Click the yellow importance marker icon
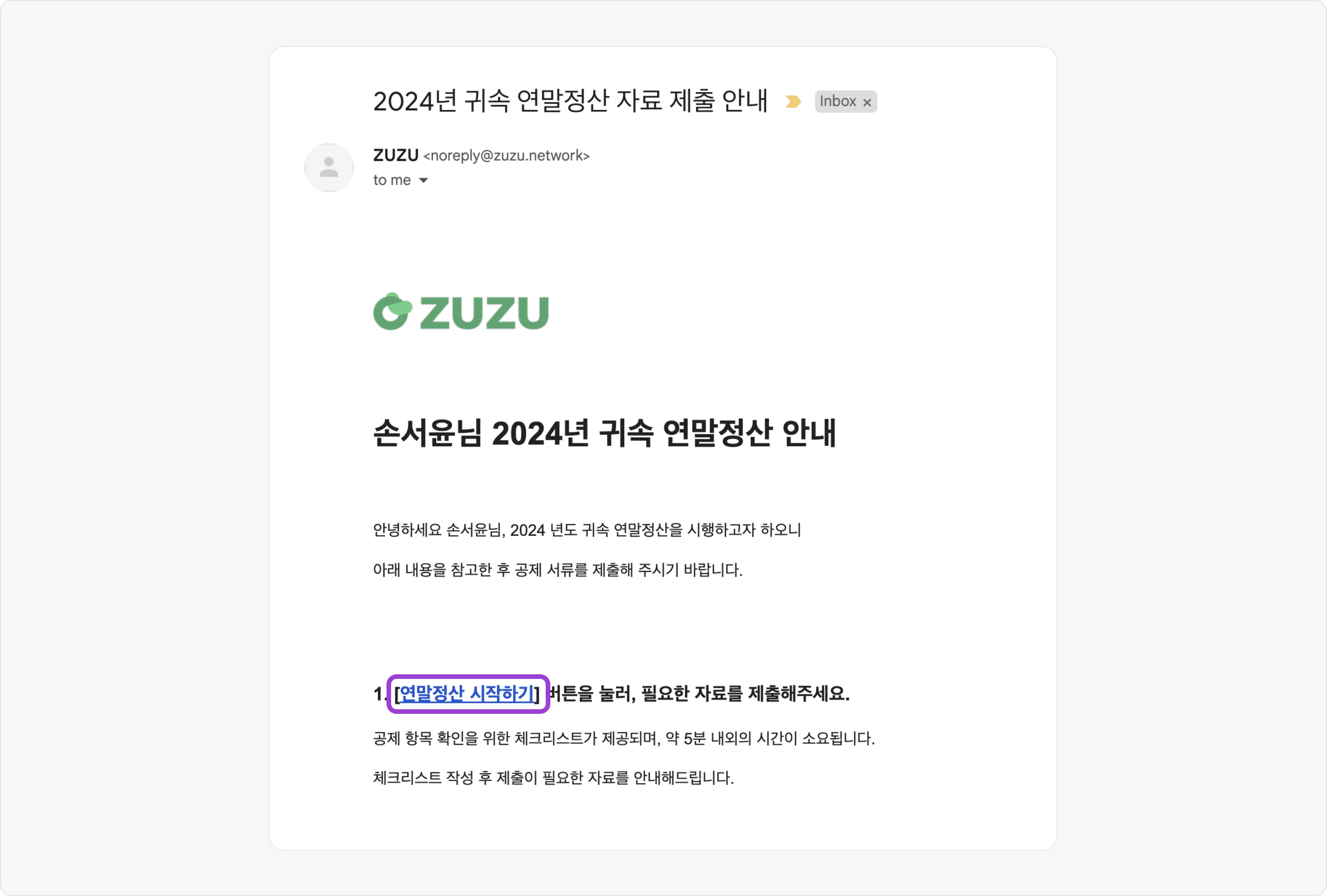Screen dimensions: 1327x896 point(792,102)
